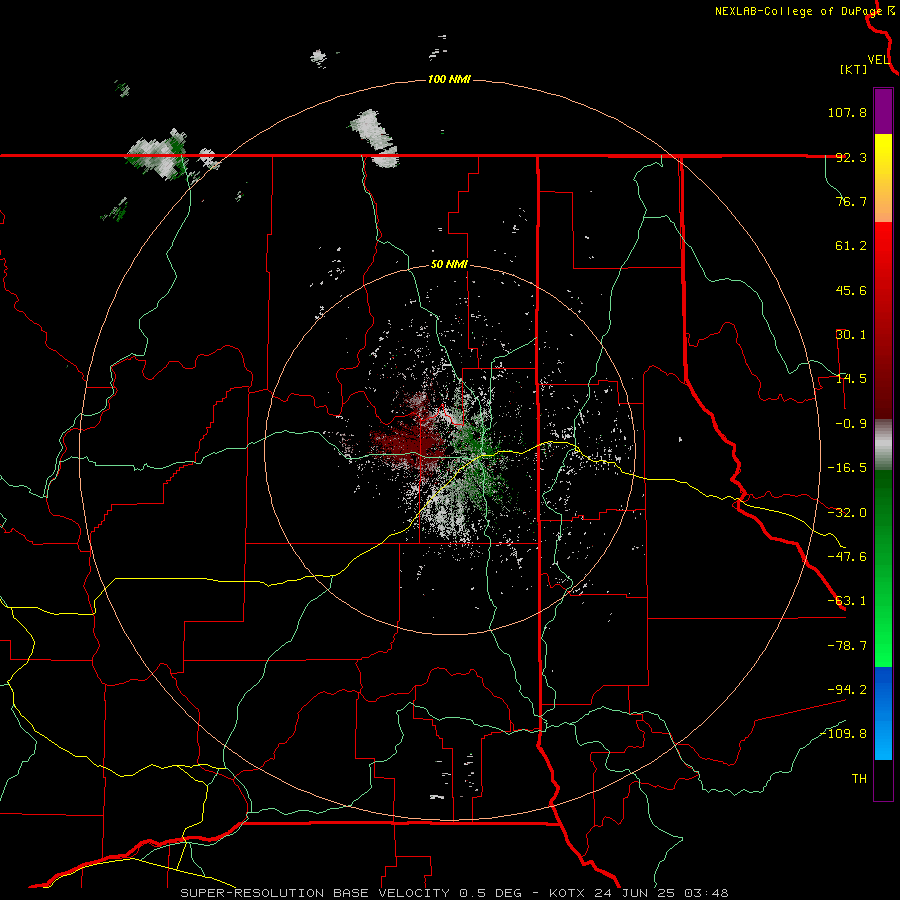This screenshot has height=900, width=900.
Task: Click the 30.1 scale value
Action: pos(851,335)
